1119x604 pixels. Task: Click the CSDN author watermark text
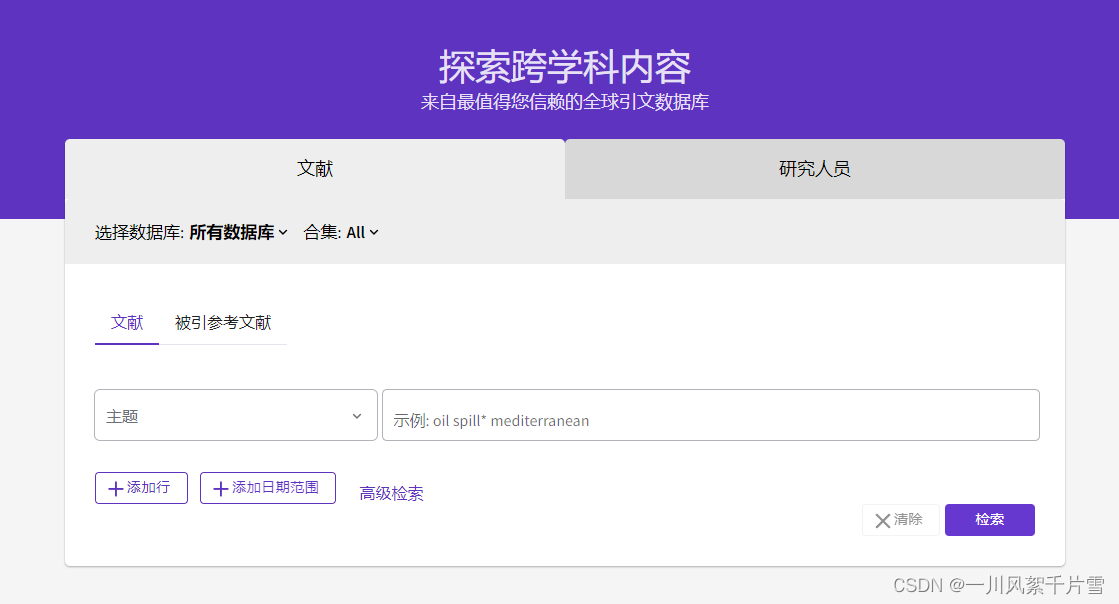997,585
